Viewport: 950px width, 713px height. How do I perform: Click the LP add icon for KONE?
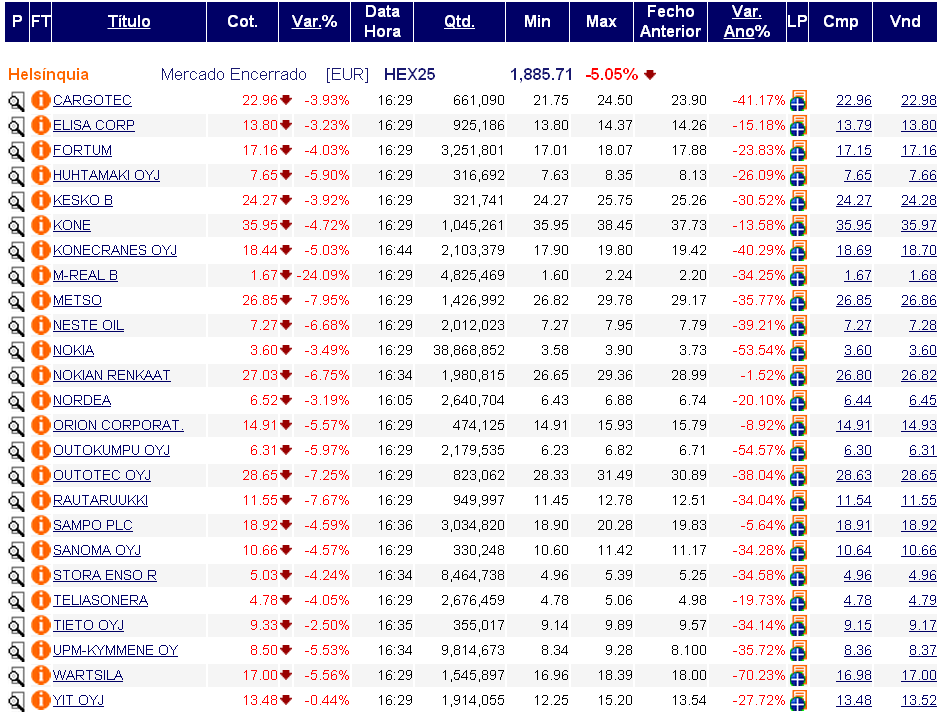click(799, 225)
